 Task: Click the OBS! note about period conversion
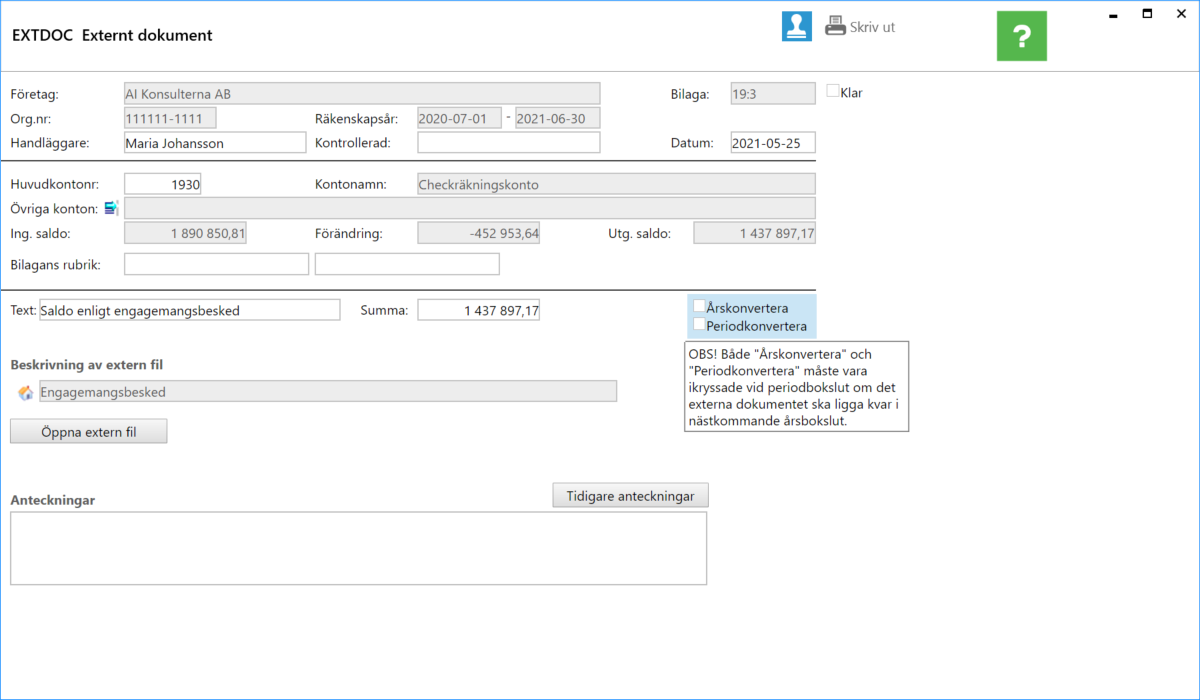pyautogui.click(x=797, y=386)
